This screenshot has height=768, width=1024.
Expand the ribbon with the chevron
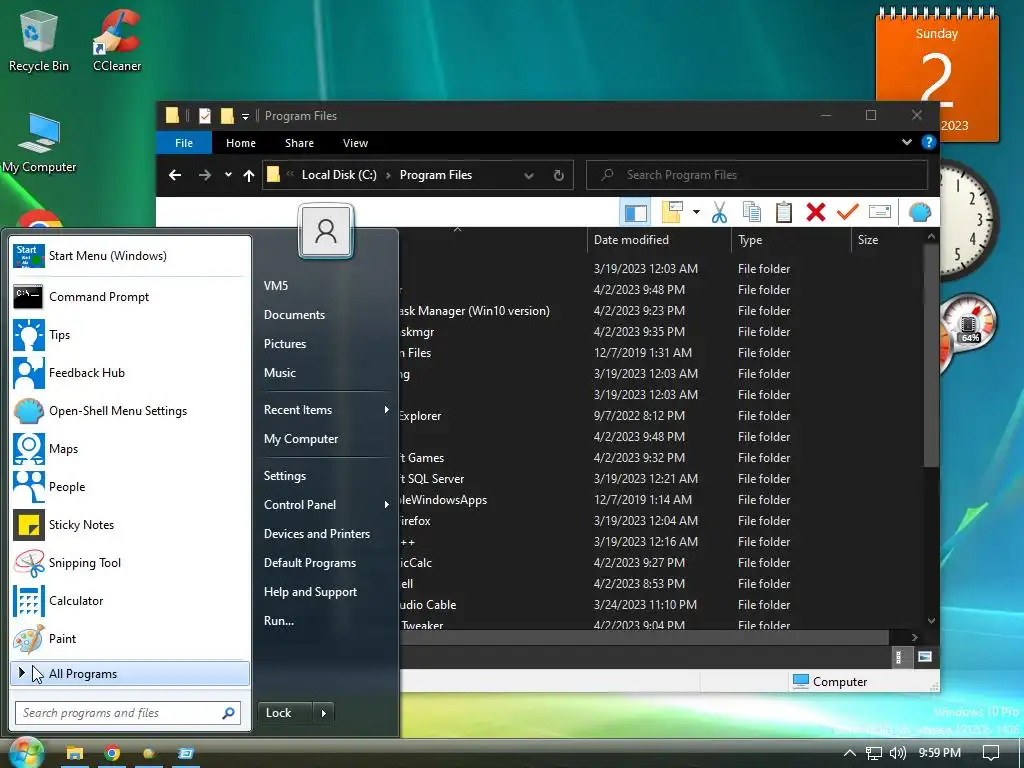coord(906,142)
